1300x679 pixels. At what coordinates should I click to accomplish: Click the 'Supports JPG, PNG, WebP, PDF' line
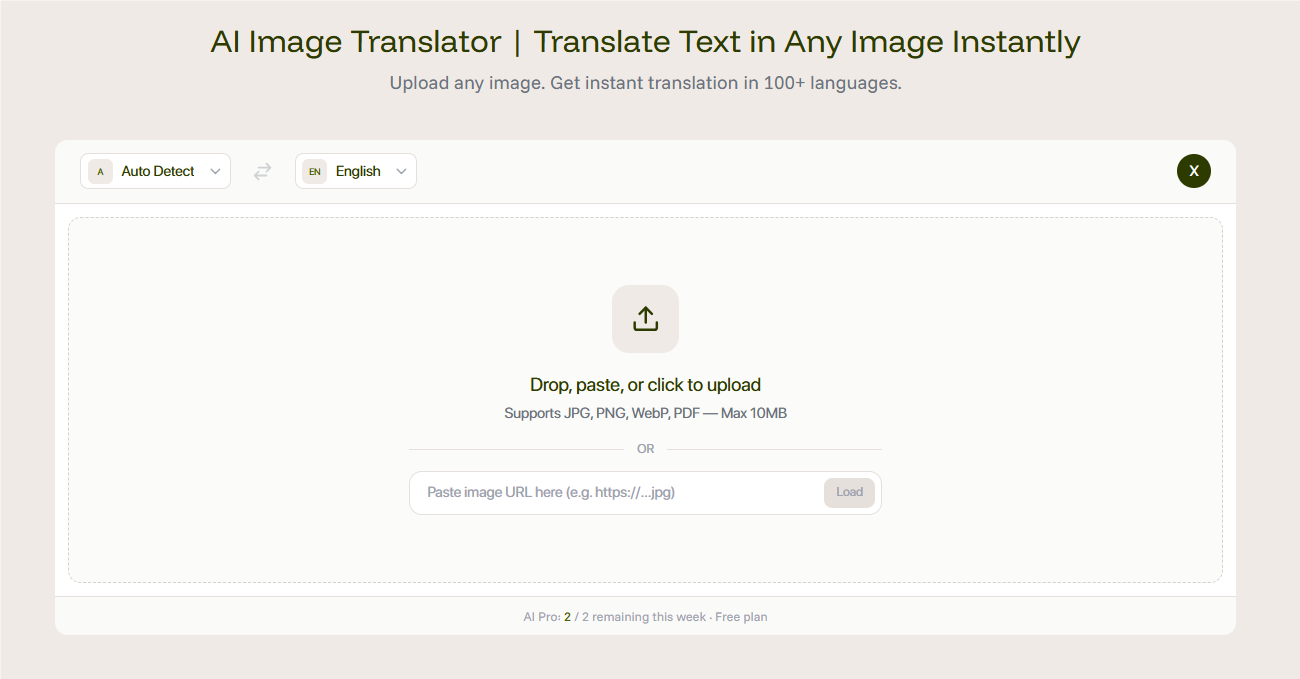click(645, 413)
